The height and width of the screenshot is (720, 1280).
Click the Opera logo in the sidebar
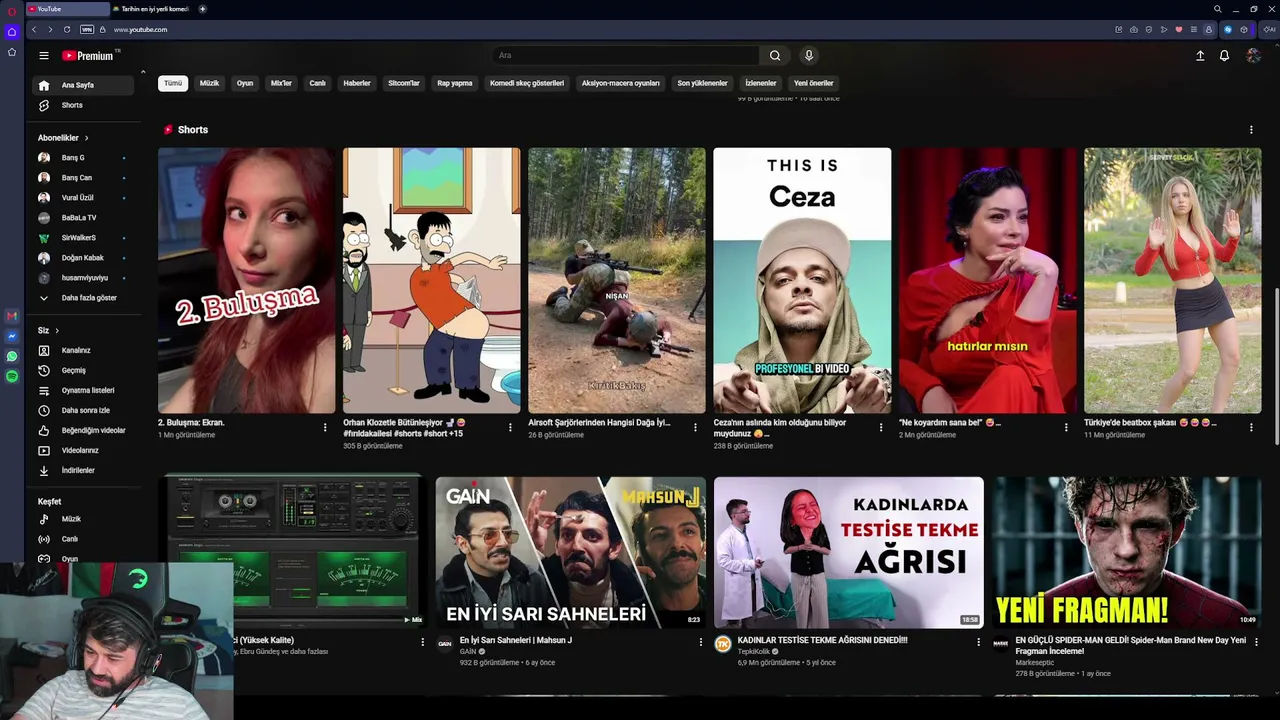12,10
